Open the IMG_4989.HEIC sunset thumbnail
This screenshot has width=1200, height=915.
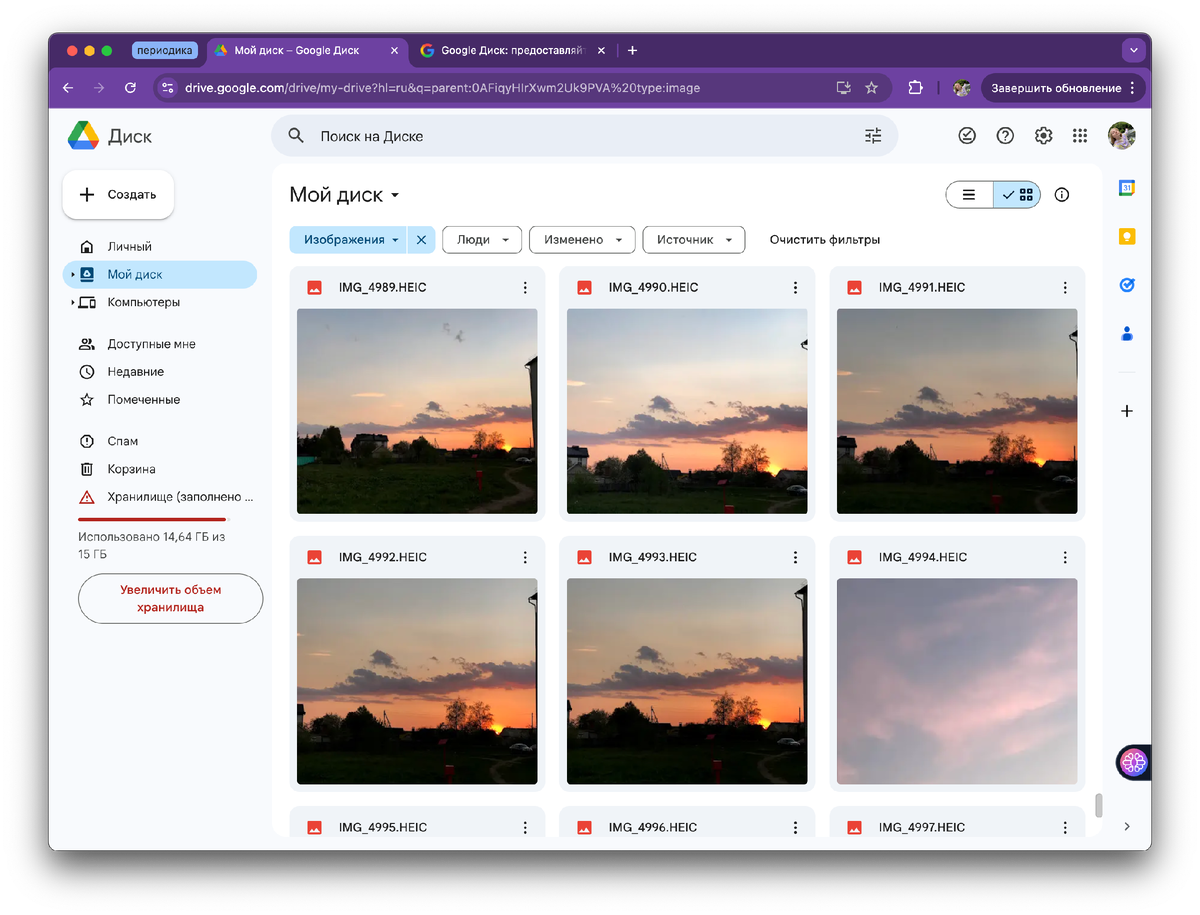[x=417, y=411]
